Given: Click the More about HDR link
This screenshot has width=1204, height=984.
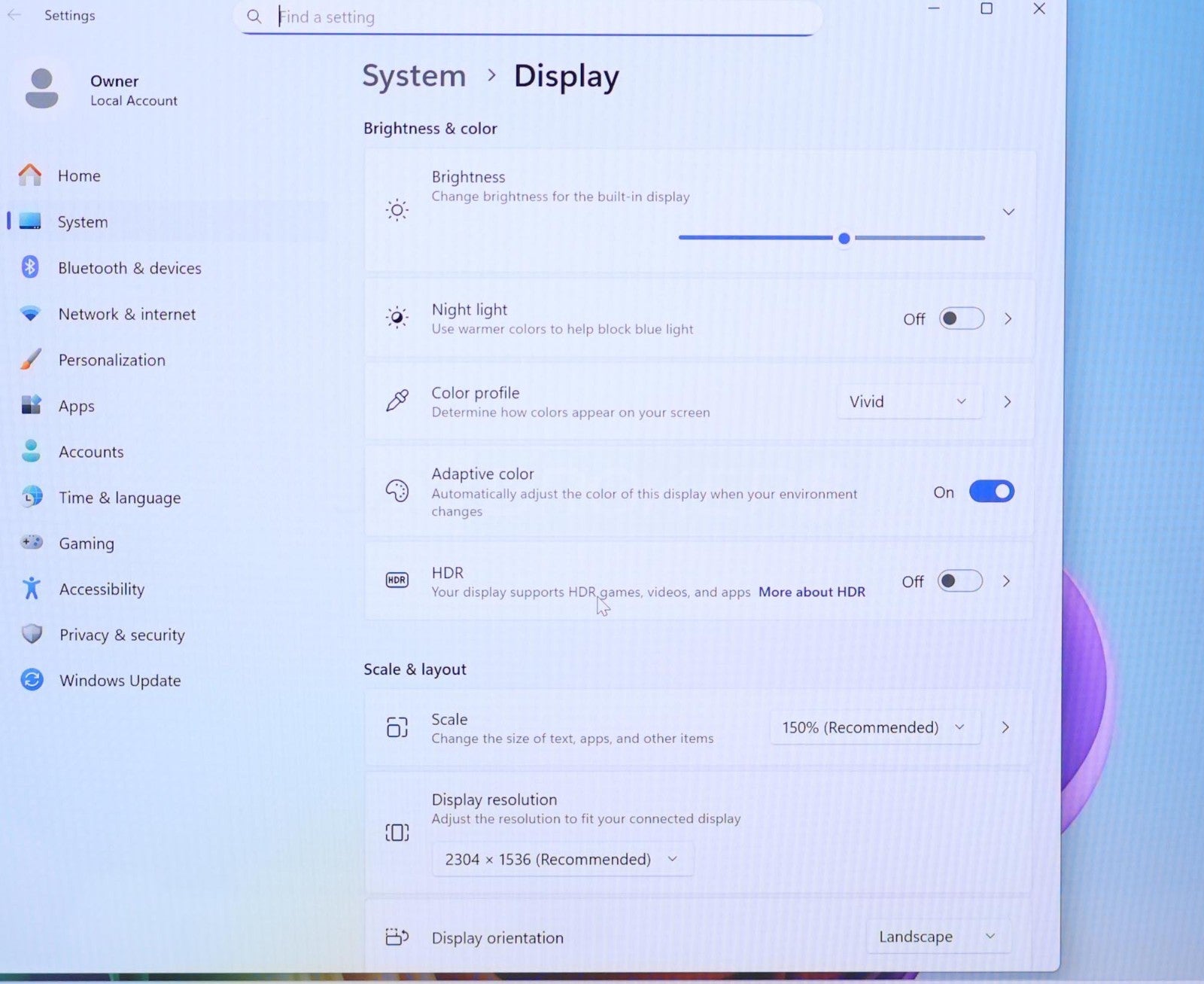Looking at the screenshot, I should [x=811, y=592].
